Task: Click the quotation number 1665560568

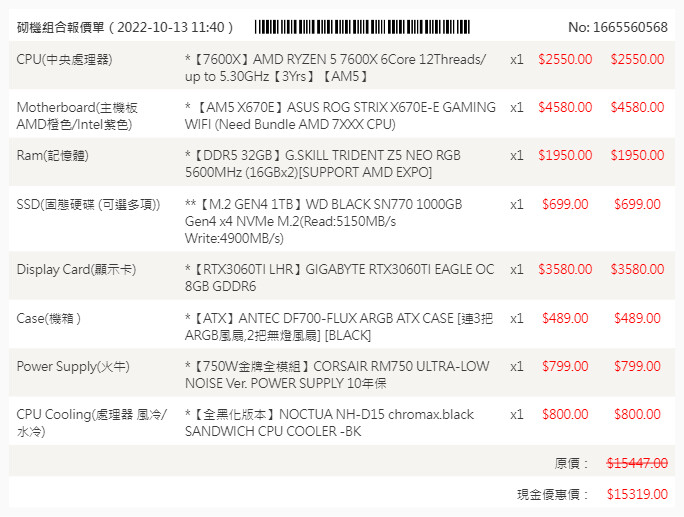Action: click(x=617, y=27)
